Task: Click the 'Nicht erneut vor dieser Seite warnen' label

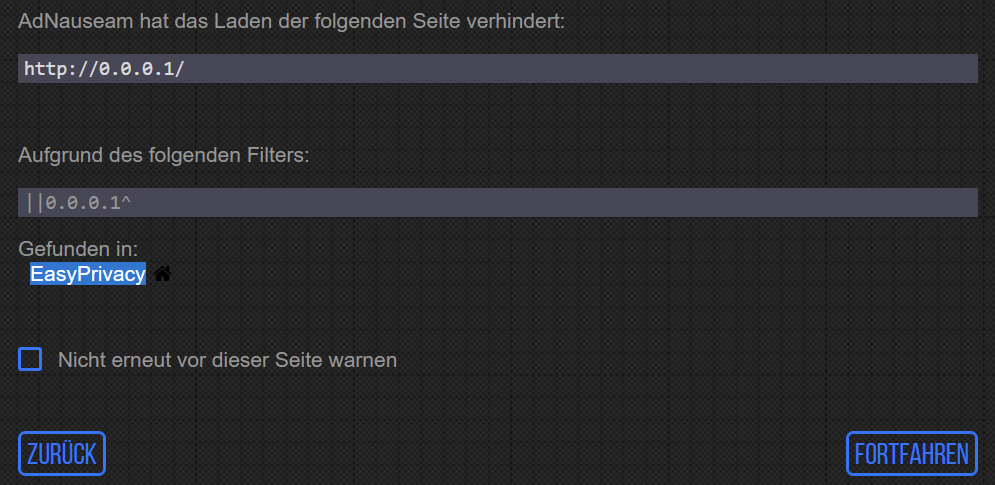Action: 227,360
